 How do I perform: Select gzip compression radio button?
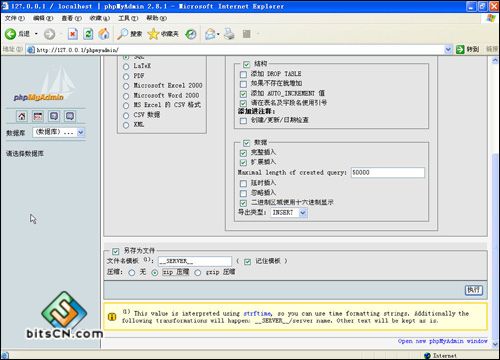click(x=198, y=273)
